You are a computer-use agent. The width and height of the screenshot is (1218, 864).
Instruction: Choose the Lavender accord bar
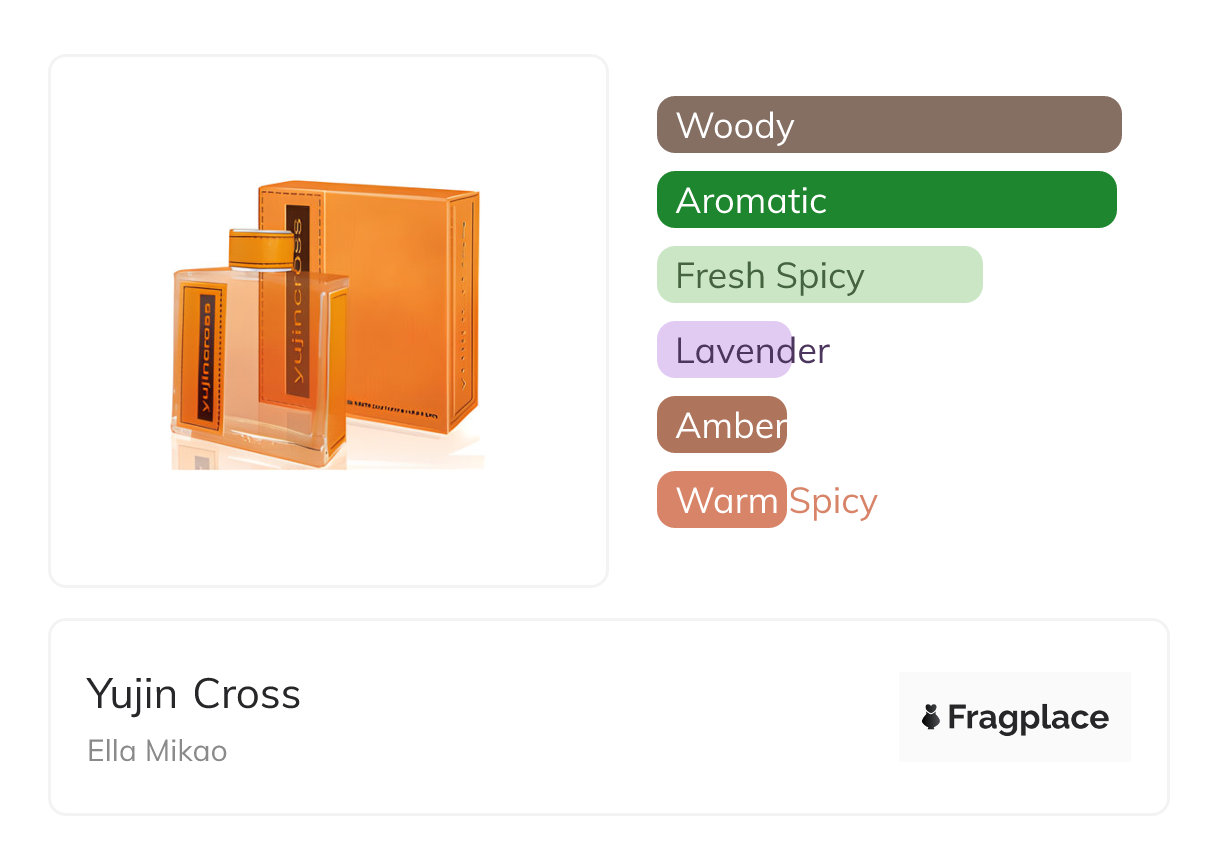[x=724, y=350]
